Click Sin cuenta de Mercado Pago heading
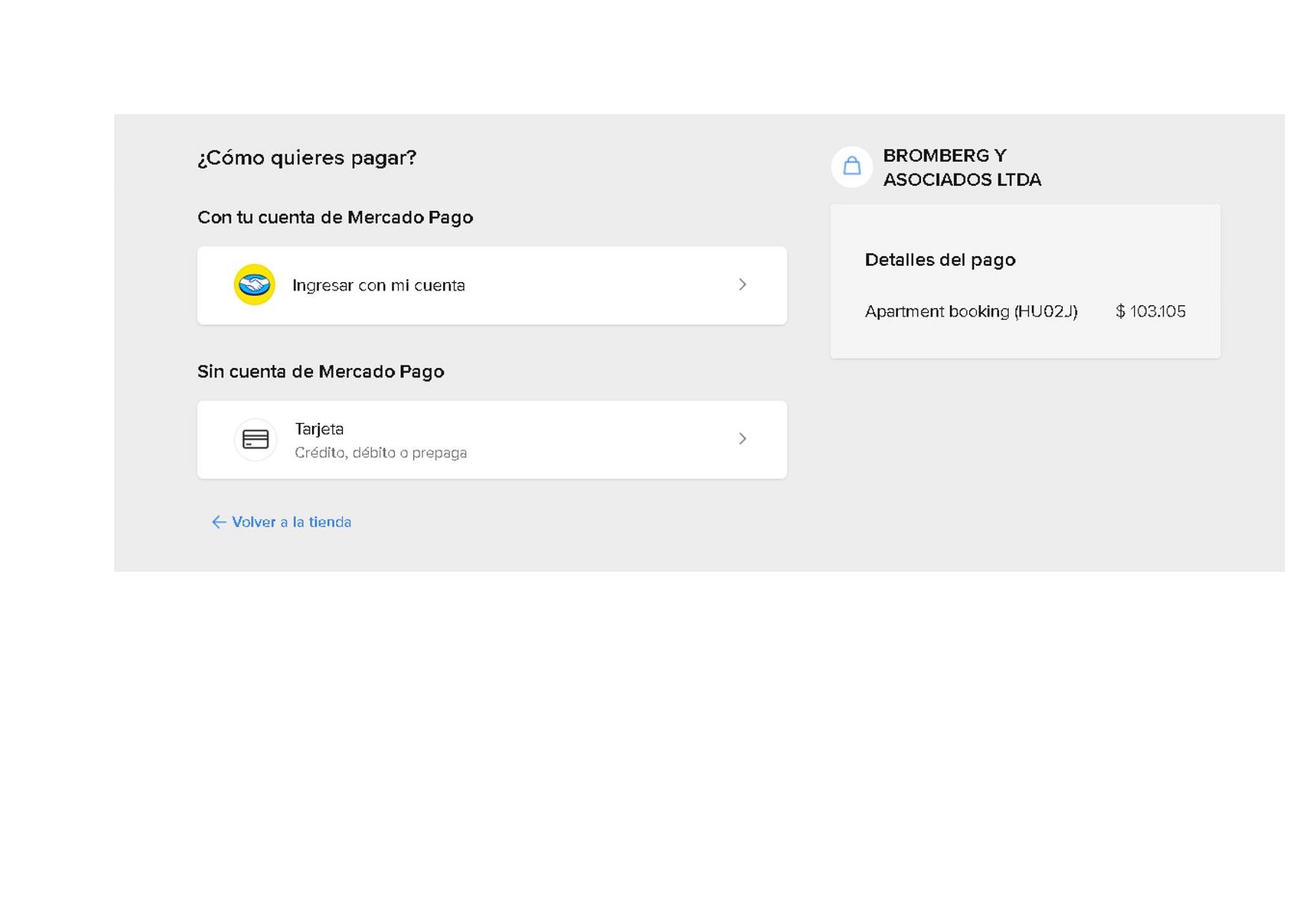Image resolution: width=1306 pixels, height=924 pixels. [320, 372]
